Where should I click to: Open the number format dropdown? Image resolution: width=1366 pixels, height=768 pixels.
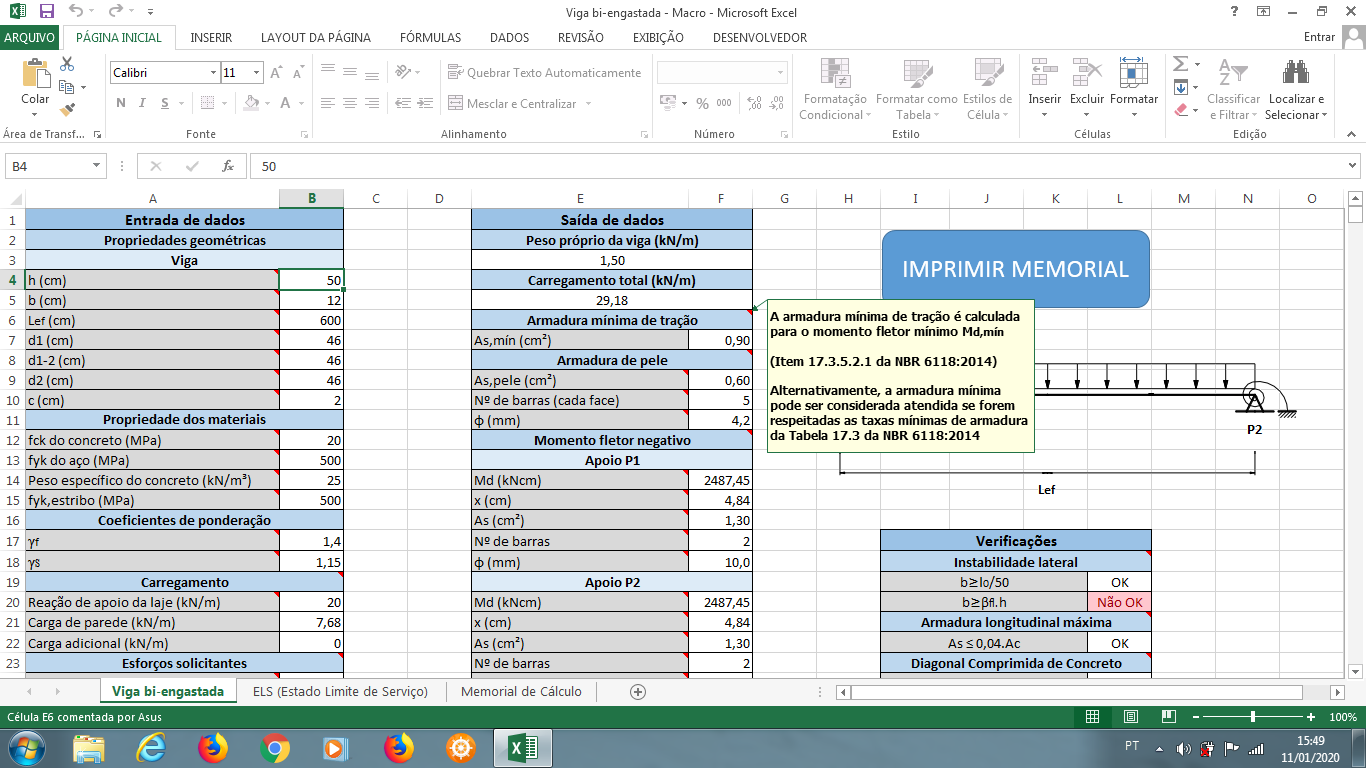779,73
